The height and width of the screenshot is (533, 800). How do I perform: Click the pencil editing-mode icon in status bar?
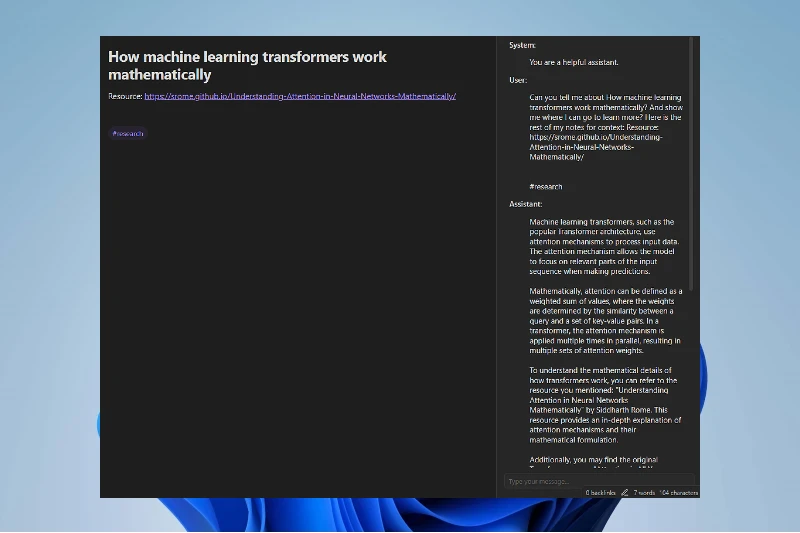click(x=624, y=493)
